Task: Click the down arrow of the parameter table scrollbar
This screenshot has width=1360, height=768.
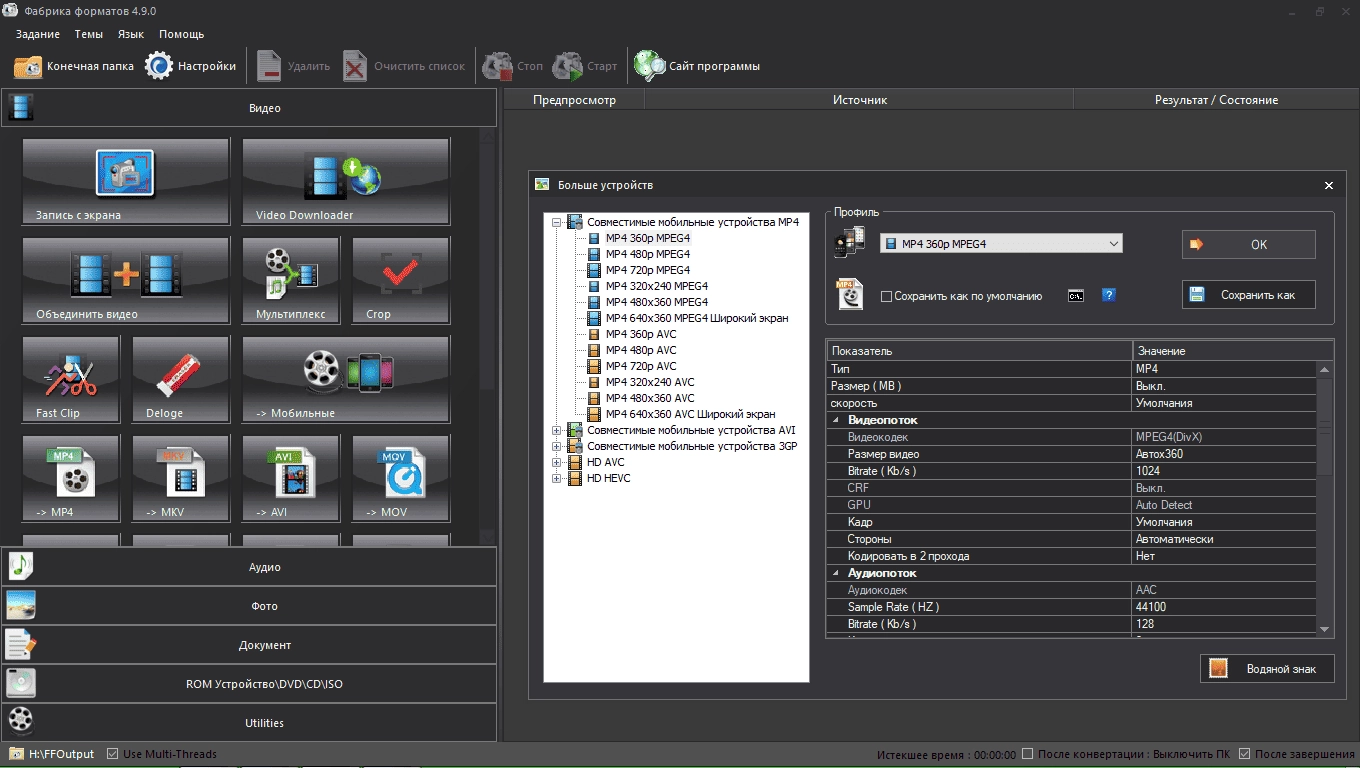Action: click(1325, 629)
